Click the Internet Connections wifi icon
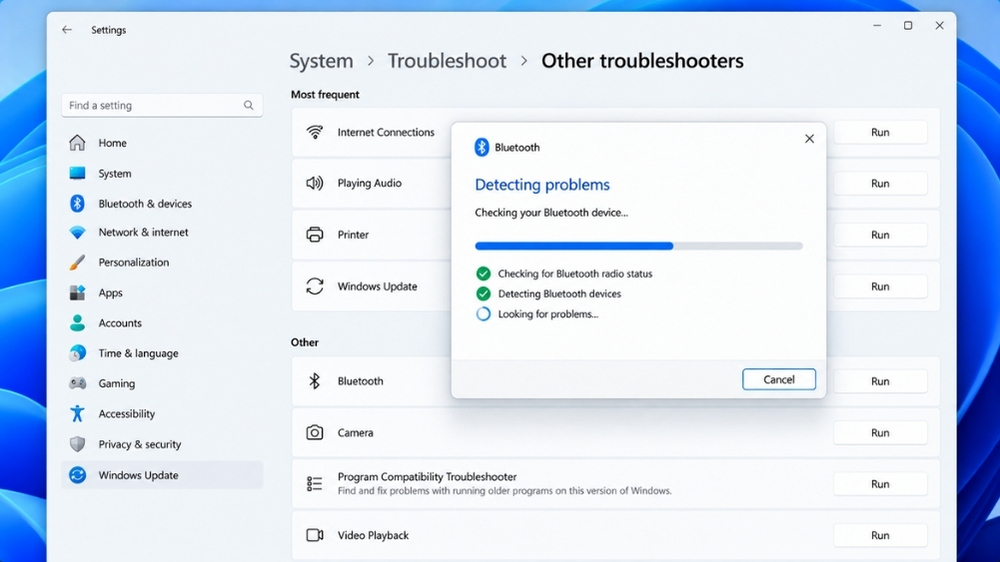1000x562 pixels. point(314,132)
